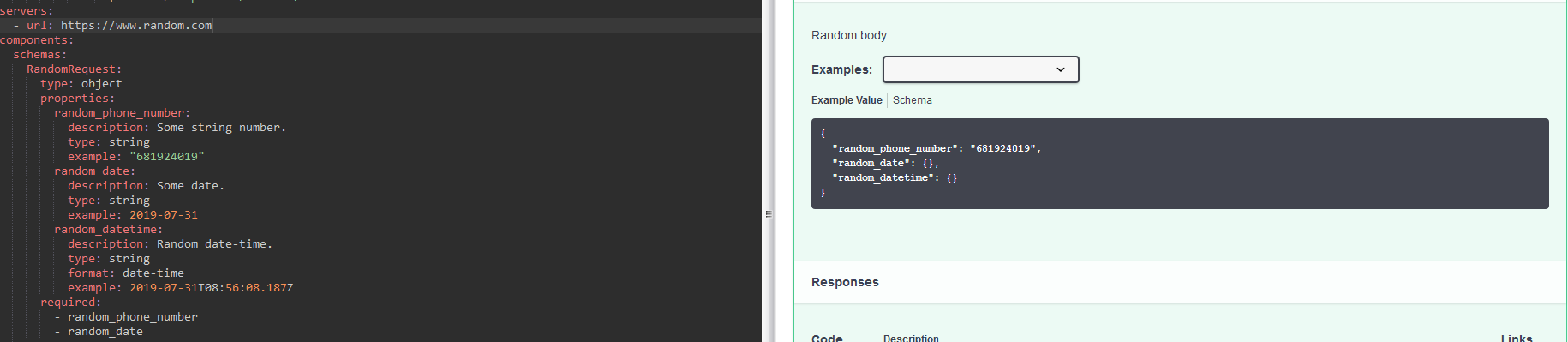Click the 'Random date-time.' description line
Image resolution: width=1568 pixels, height=342 pixels.
pyautogui.click(x=170, y=244)
